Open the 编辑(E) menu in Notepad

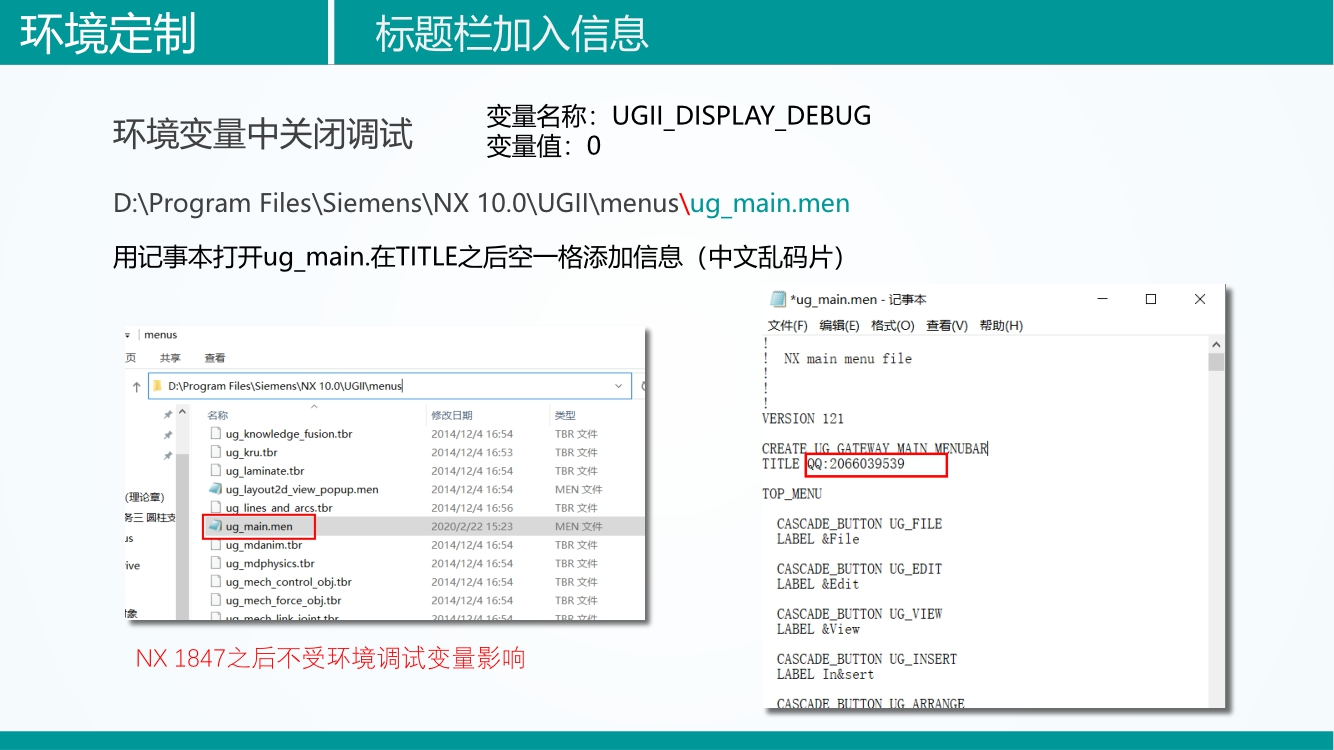click(839, 326)
